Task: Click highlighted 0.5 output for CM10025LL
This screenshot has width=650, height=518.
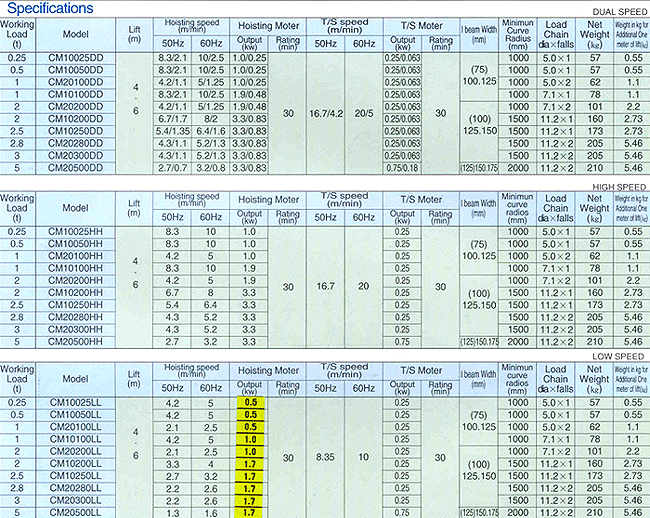Action: (250, 402)
